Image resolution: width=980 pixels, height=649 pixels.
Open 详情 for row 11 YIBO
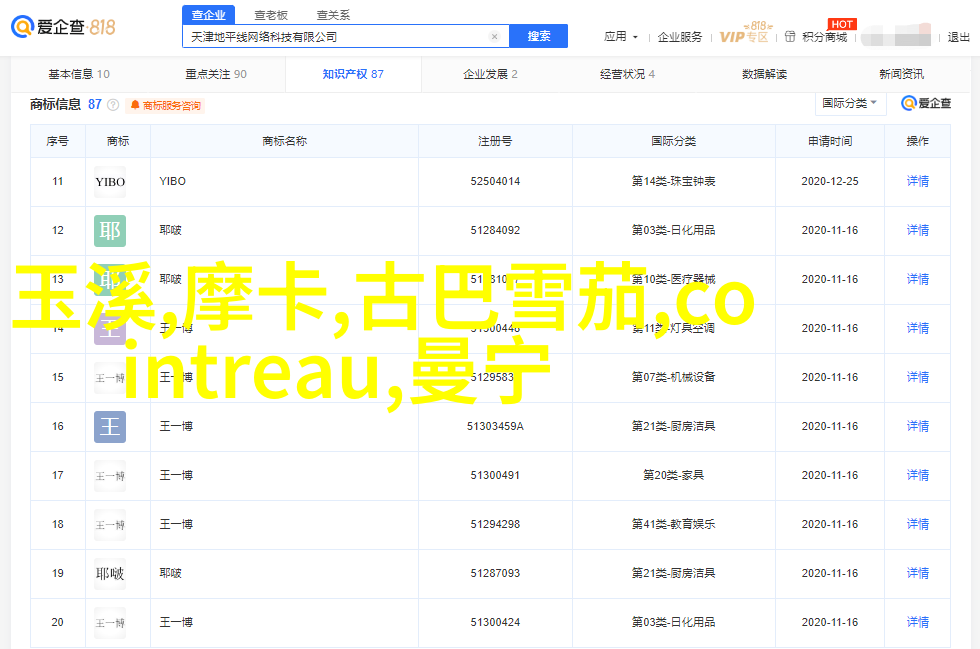click(x=918, y=181)
